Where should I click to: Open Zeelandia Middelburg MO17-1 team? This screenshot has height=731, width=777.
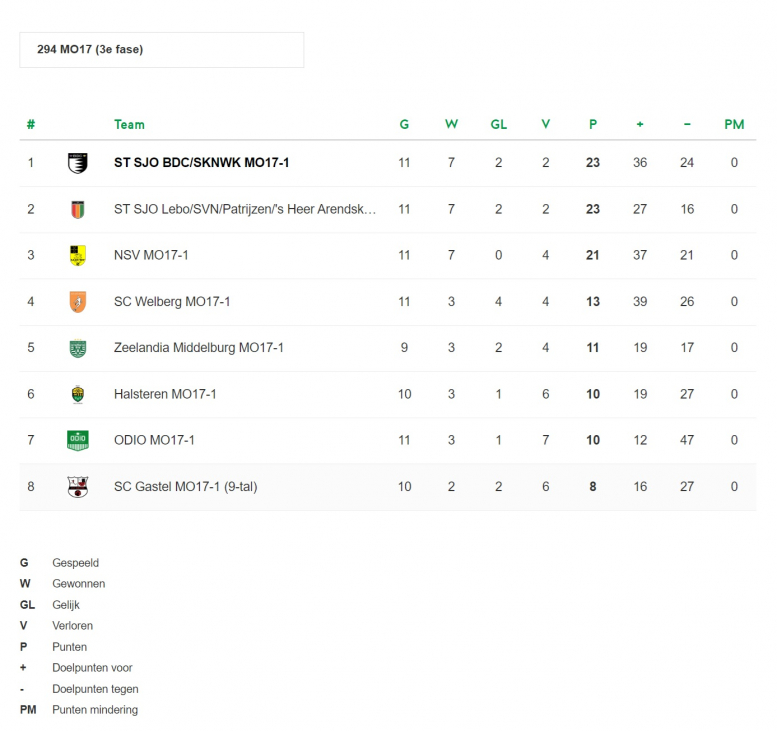(198, 348)
